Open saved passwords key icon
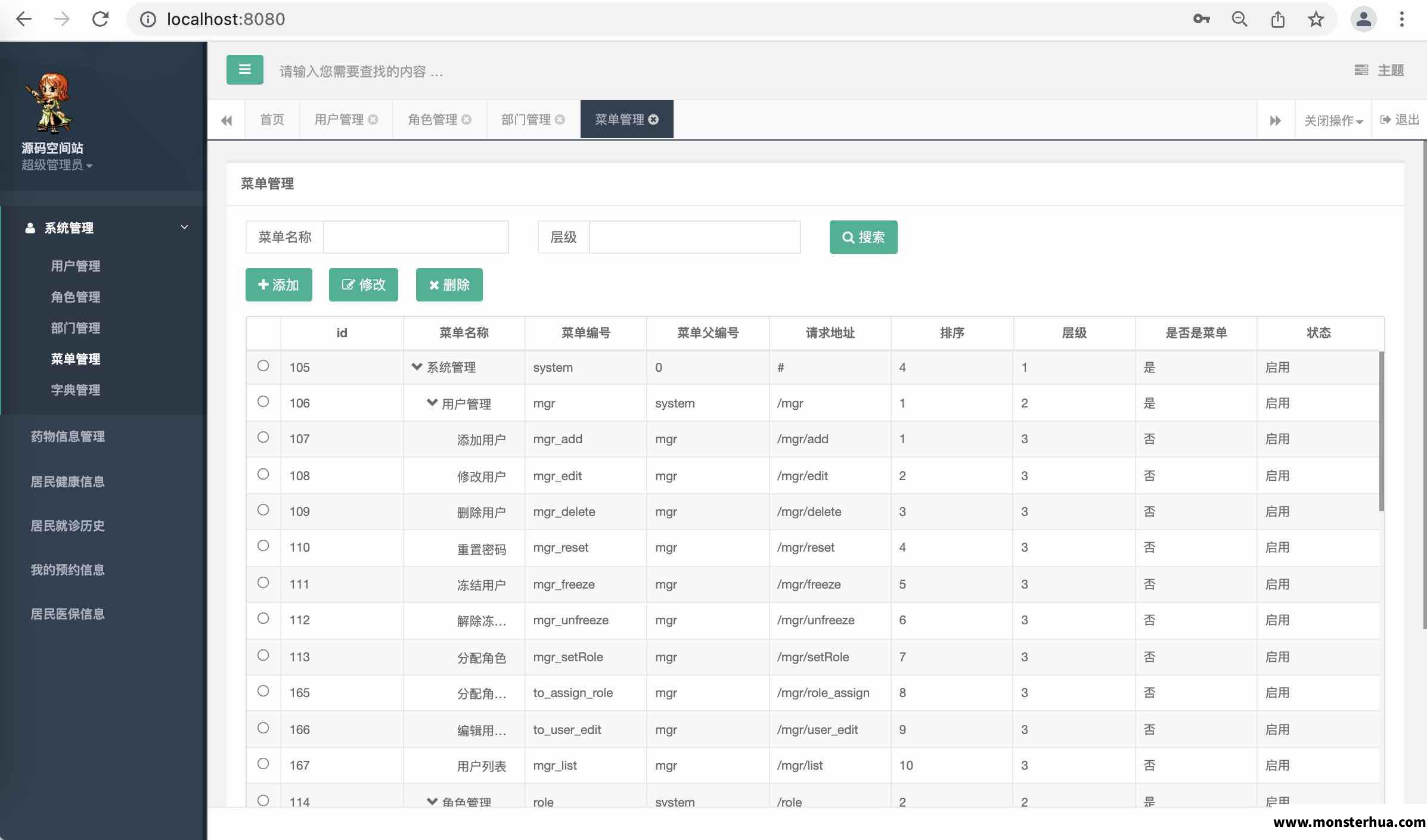 coord(1202,19)
